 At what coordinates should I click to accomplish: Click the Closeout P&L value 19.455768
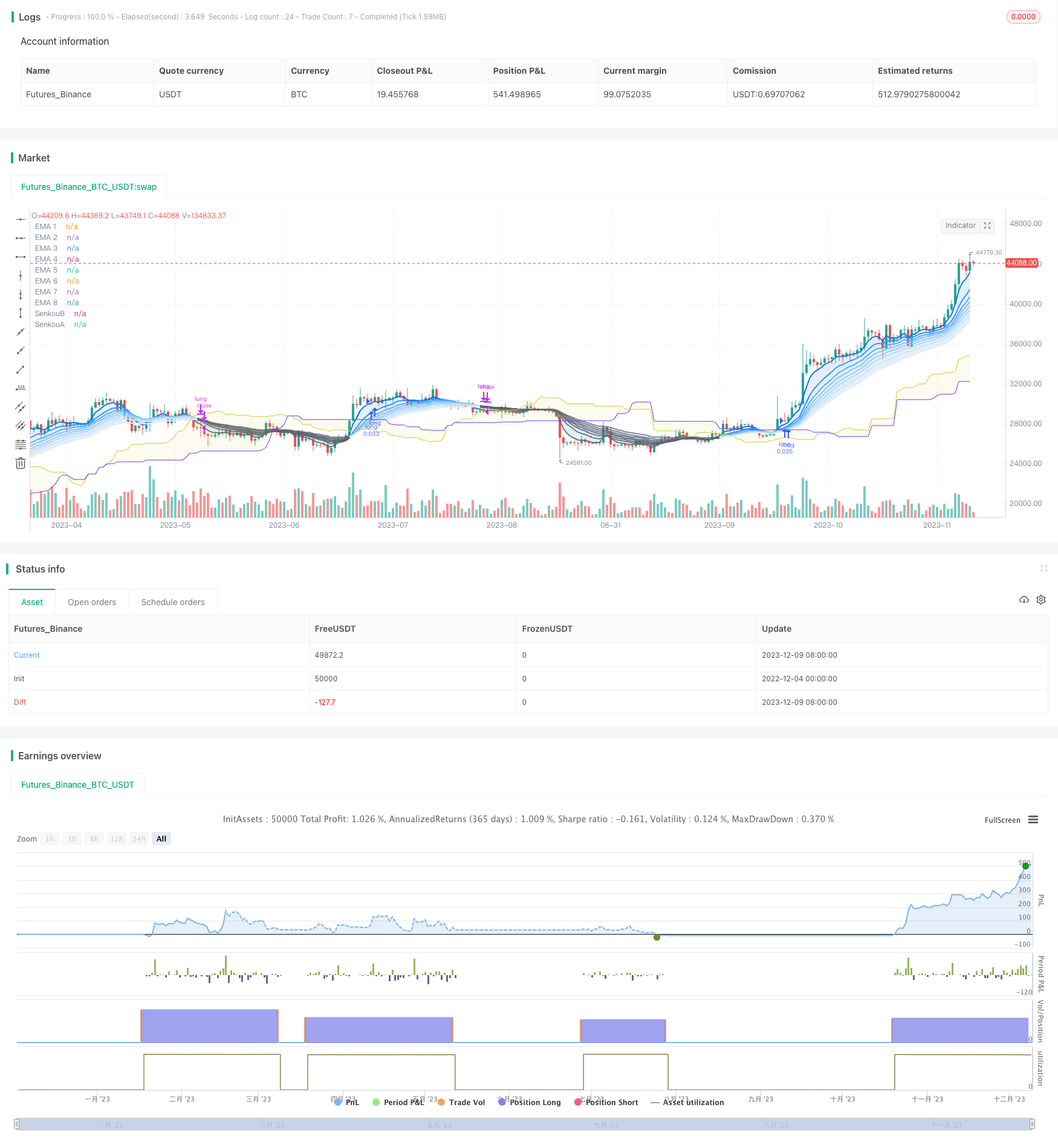tap(398, 94)
